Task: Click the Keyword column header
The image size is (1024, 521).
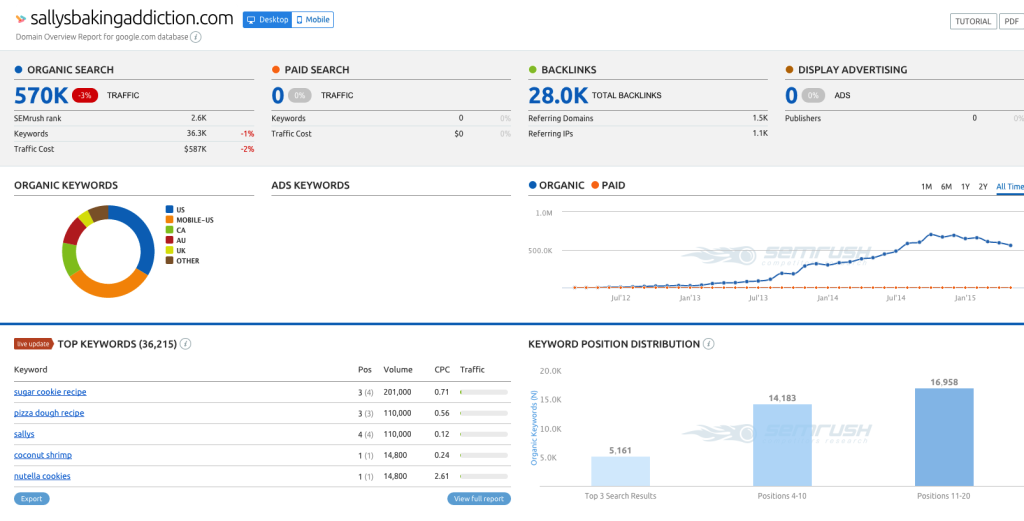Action: pos(31,370)
